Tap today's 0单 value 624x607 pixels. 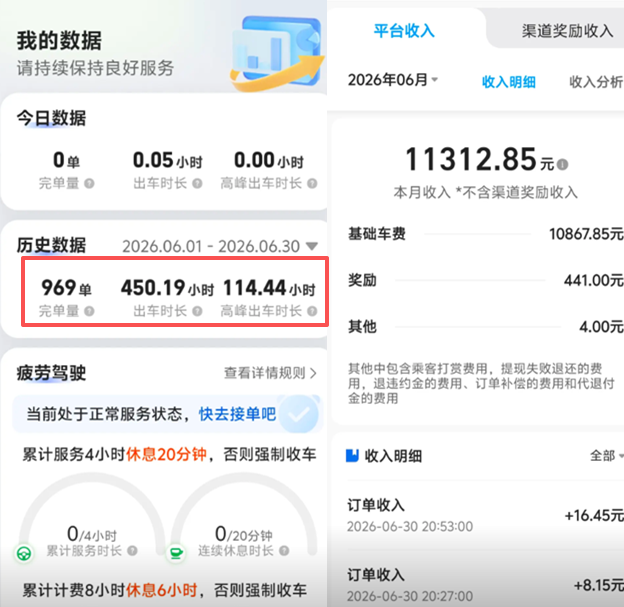point(66,160)
